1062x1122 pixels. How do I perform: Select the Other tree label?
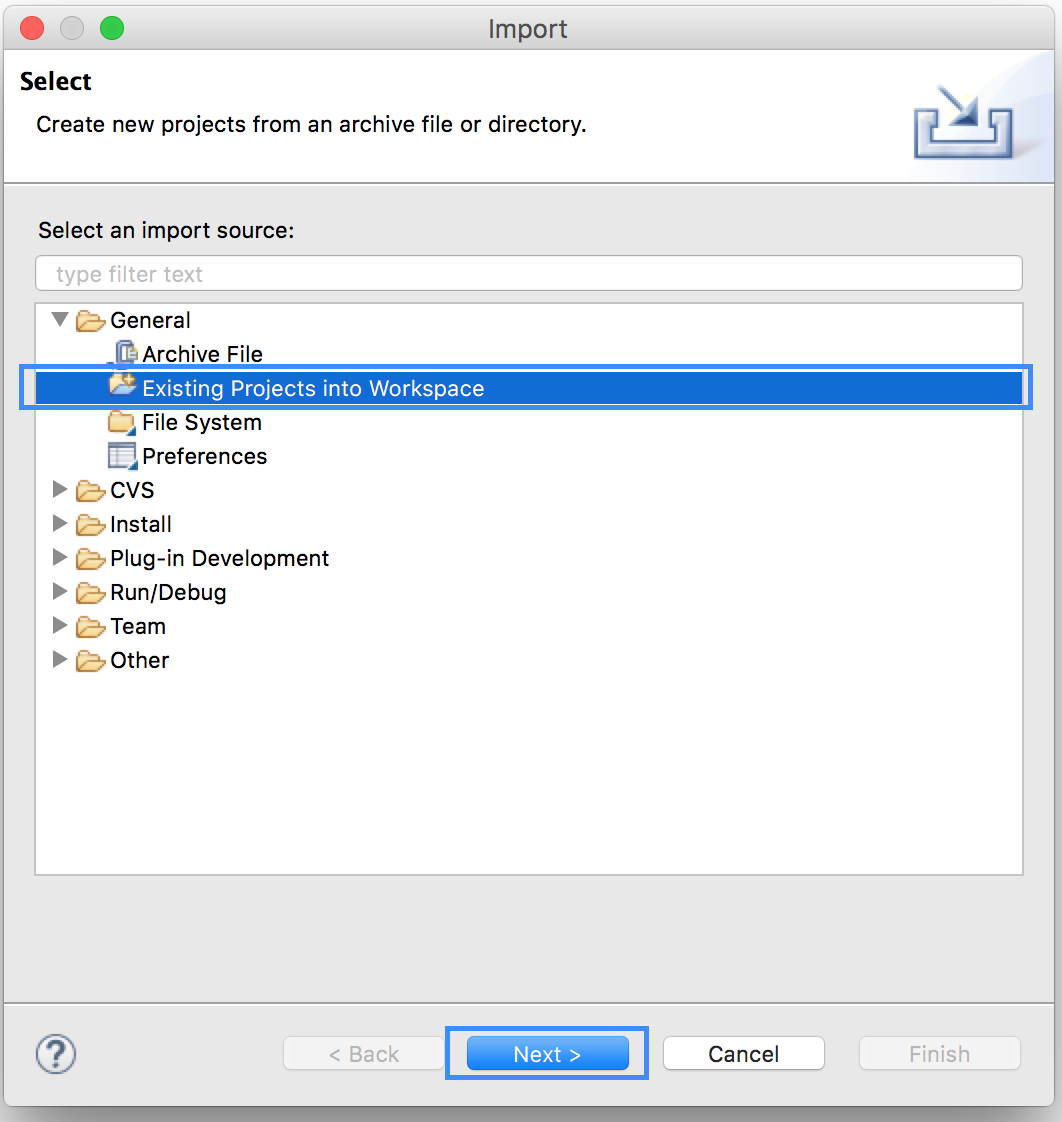pyautogui.click(x=140, y=660)
